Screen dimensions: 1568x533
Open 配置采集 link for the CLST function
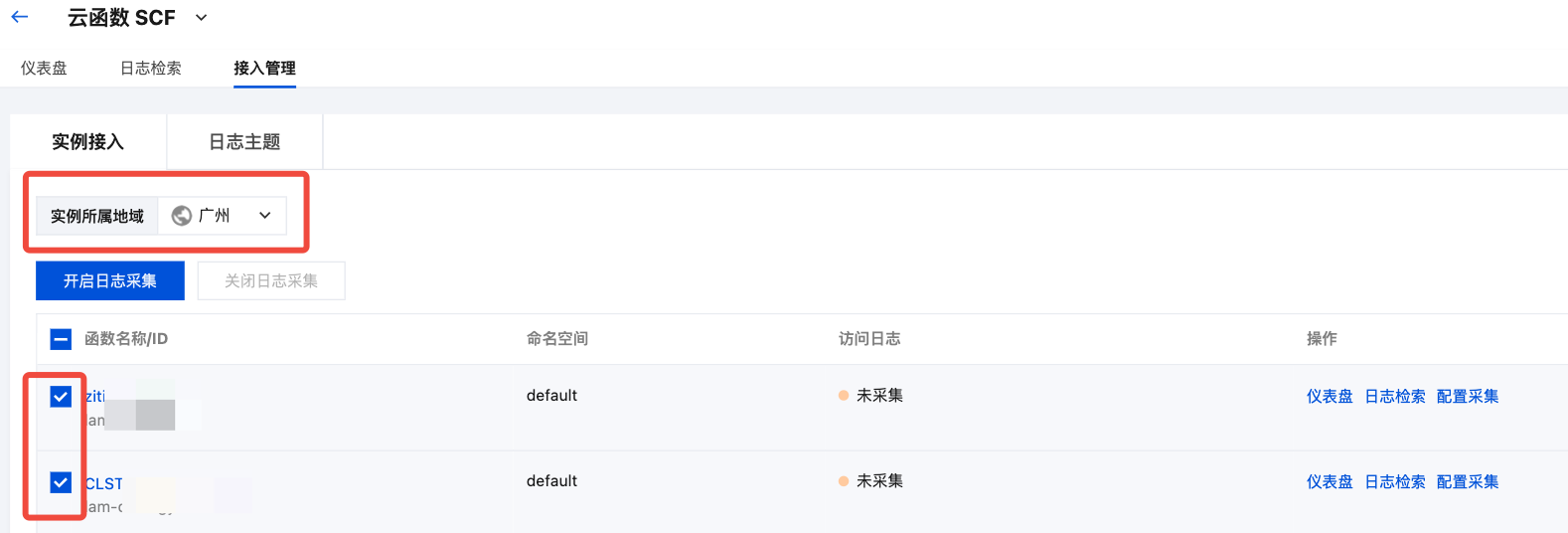point(1468,481)
